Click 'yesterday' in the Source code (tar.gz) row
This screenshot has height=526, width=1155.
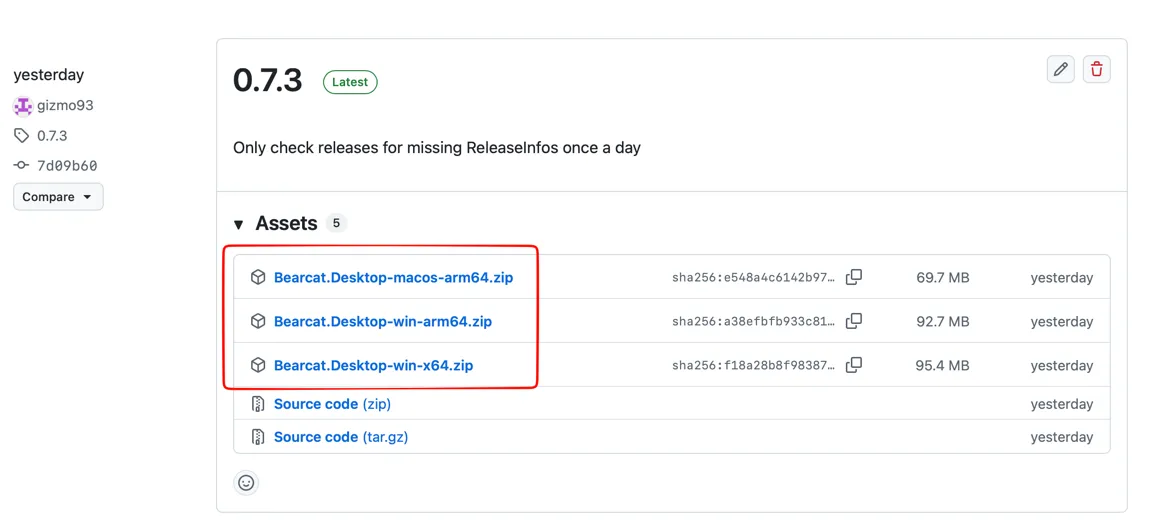pos(1061,437)
